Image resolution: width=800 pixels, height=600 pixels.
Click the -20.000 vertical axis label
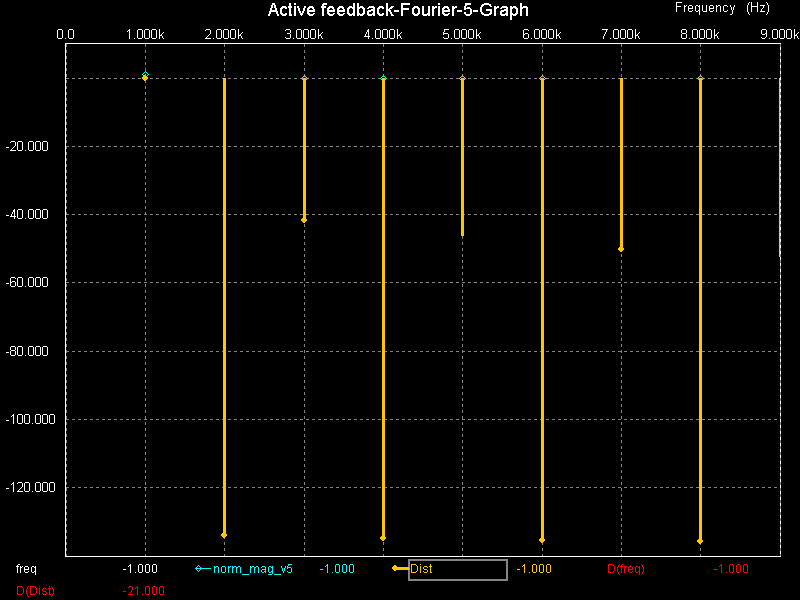[27, 146]
